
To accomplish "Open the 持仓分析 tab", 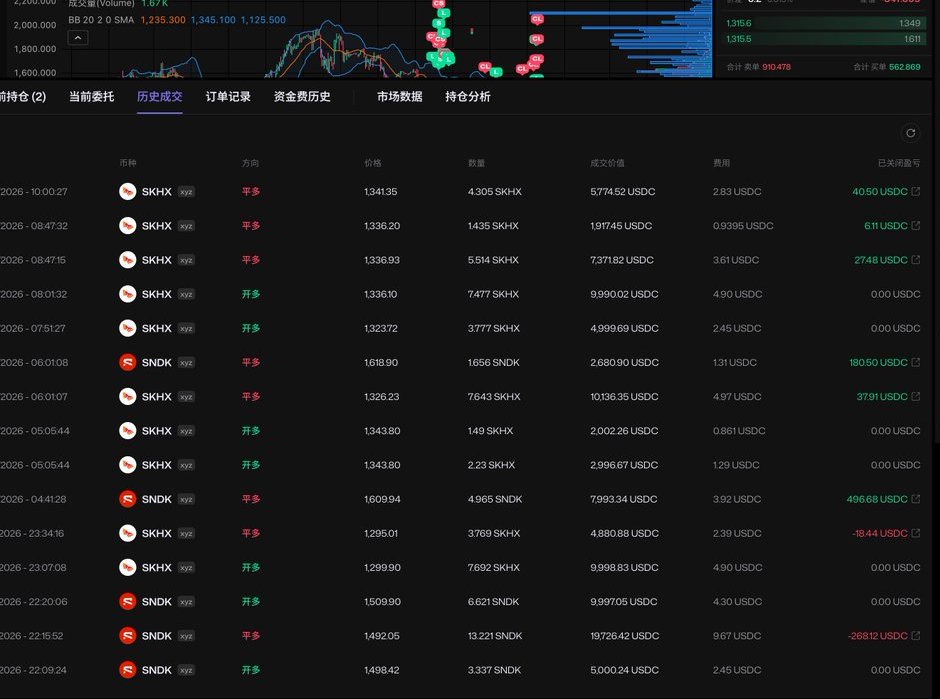I will (468, 97).
